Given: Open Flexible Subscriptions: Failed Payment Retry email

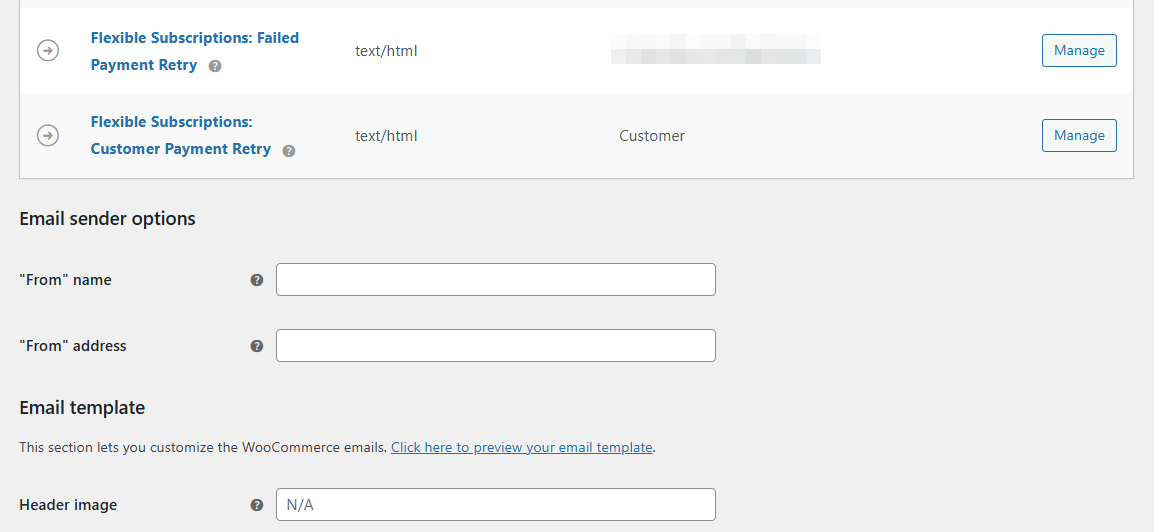Looking at the screenshot, I should point(194,51).
